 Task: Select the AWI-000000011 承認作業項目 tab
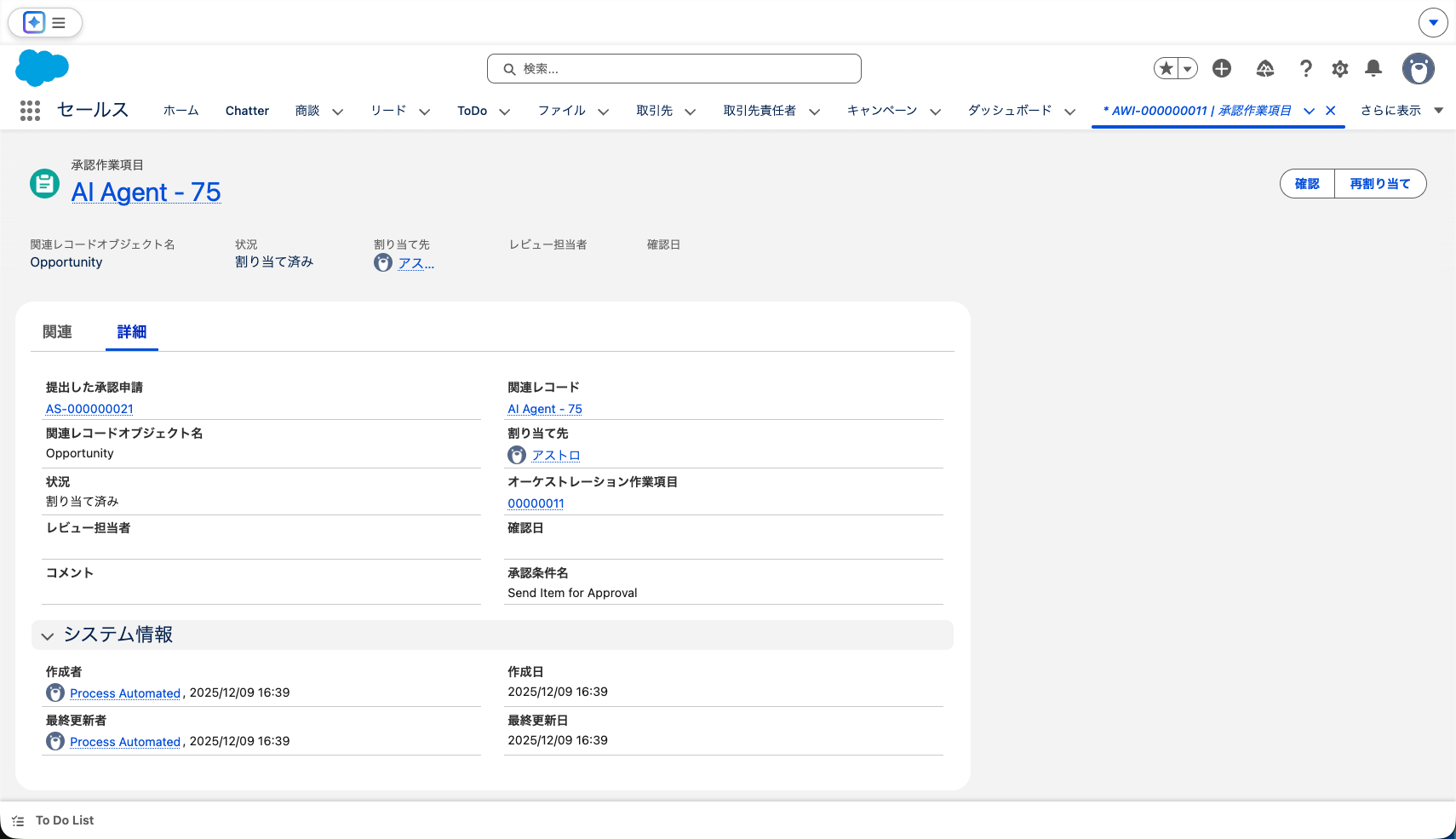(1197, 111)
